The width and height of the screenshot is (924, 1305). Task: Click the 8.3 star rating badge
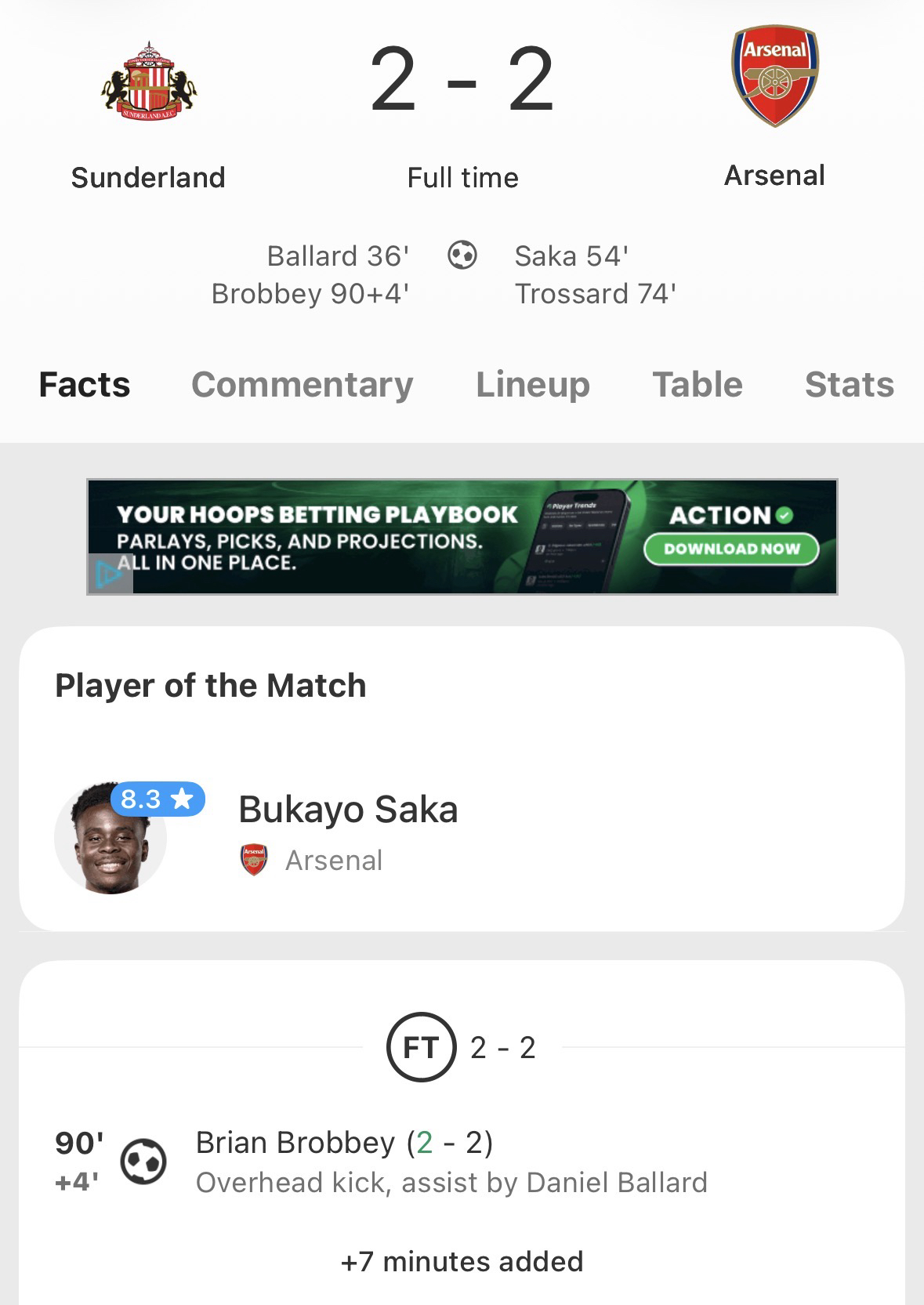point(158,799)
